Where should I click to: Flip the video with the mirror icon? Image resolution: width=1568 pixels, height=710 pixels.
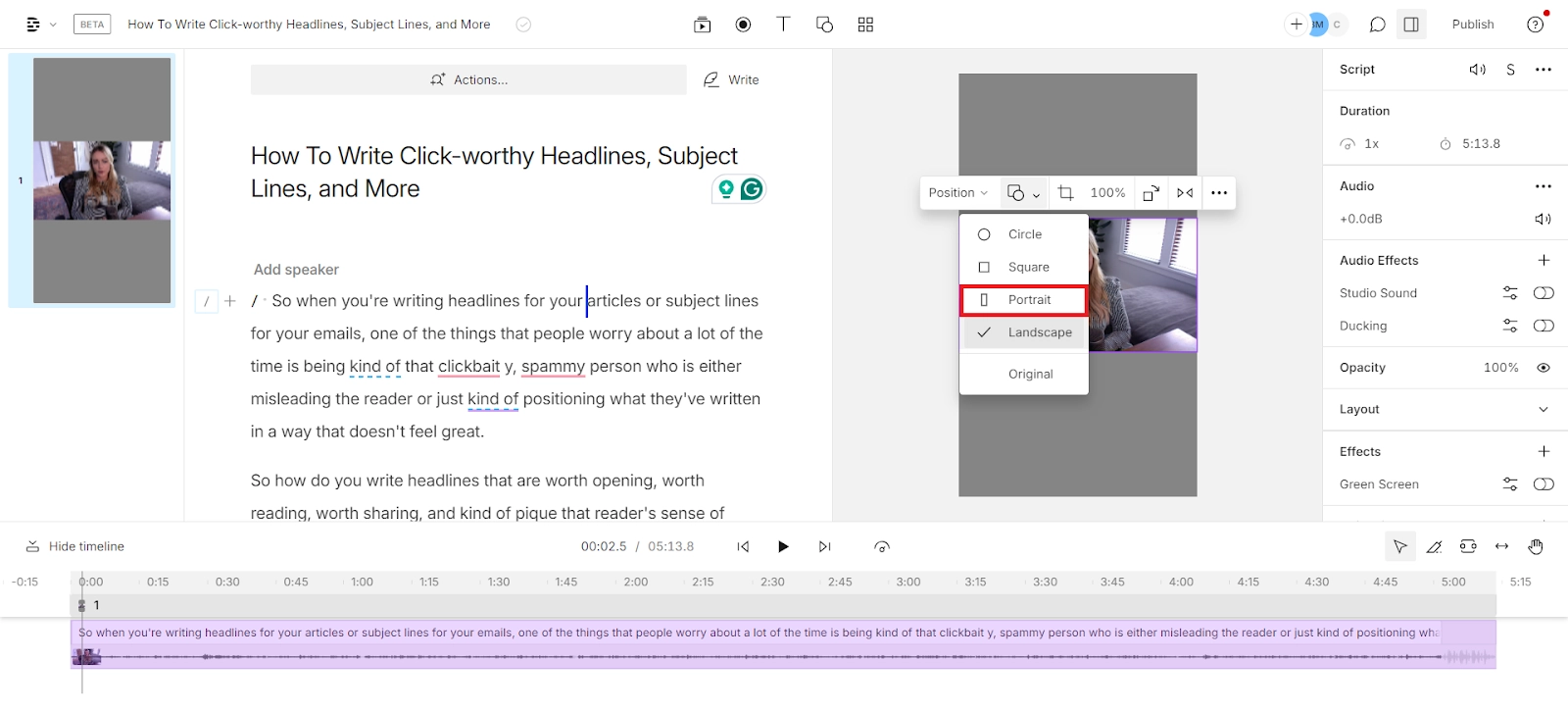(1185, 193)
